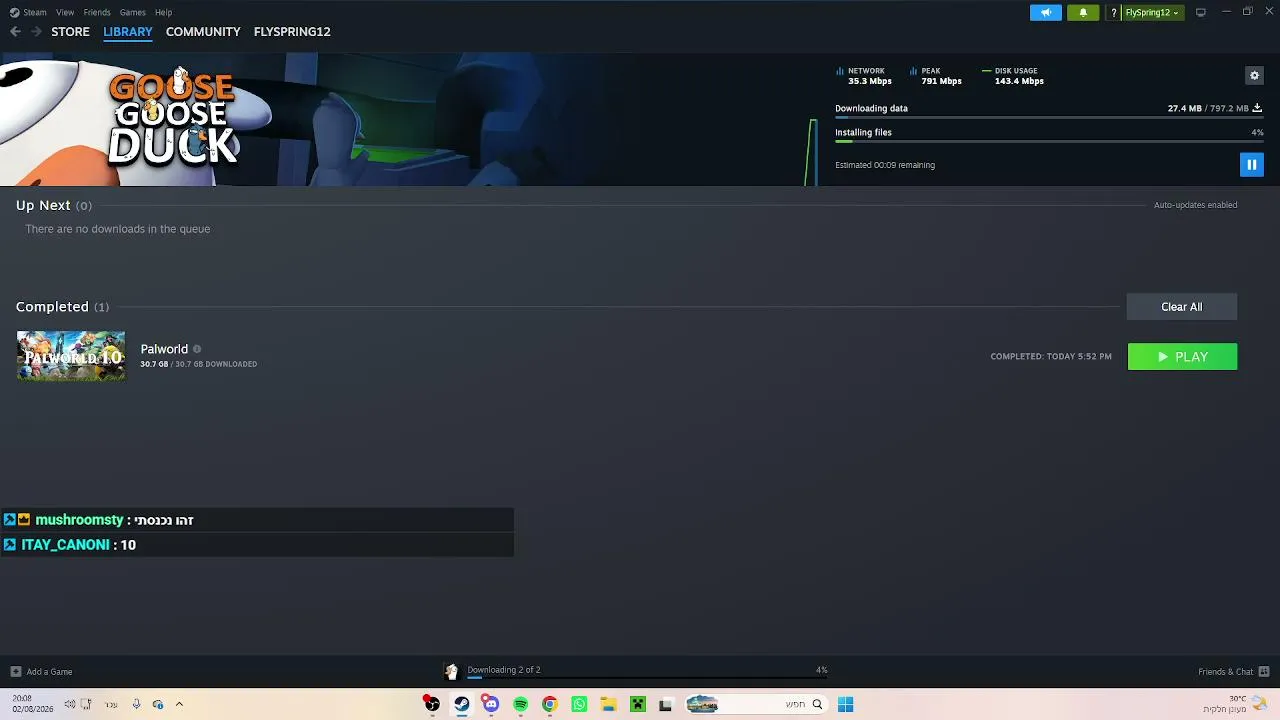Open Minecraft from the taskbar
This screenshot has height=720, width=1280.
tap(637, 704)
